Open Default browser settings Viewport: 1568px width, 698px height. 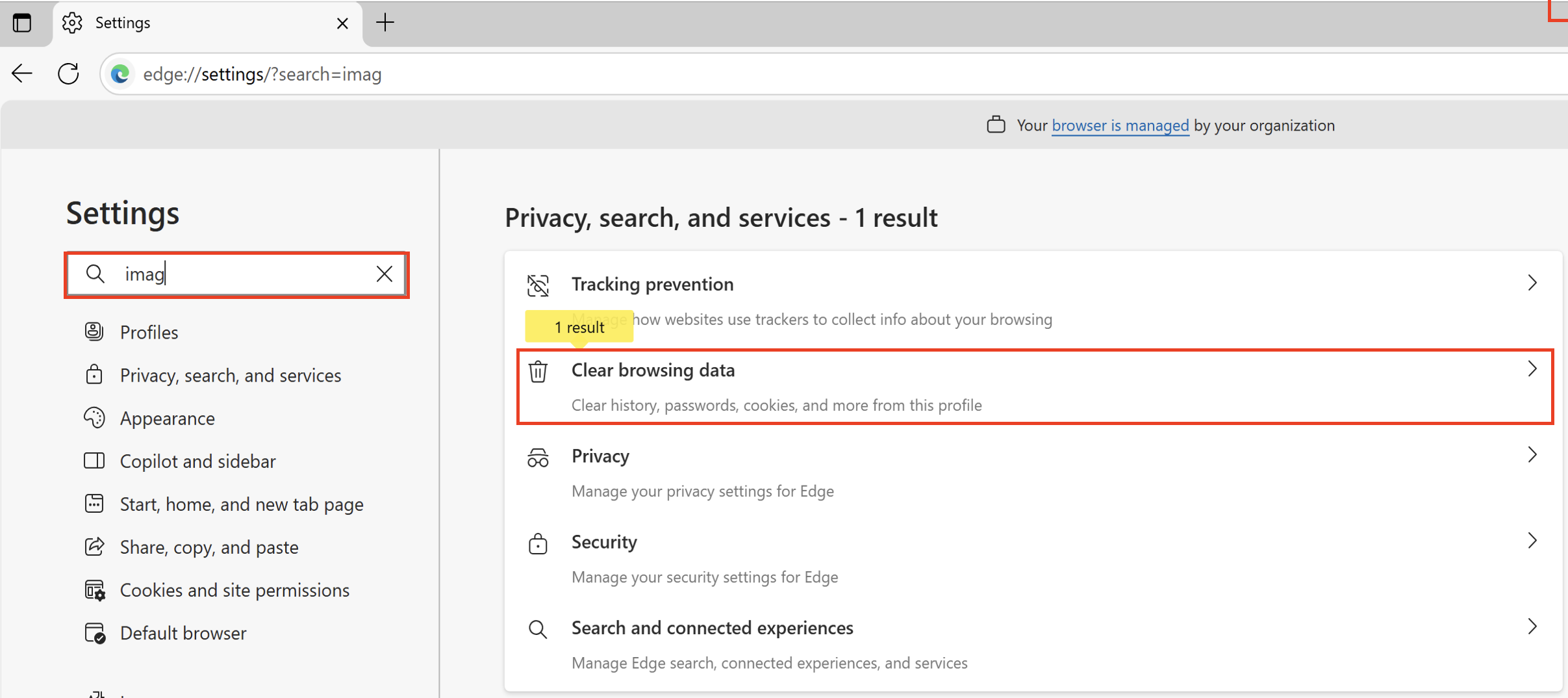183,633
